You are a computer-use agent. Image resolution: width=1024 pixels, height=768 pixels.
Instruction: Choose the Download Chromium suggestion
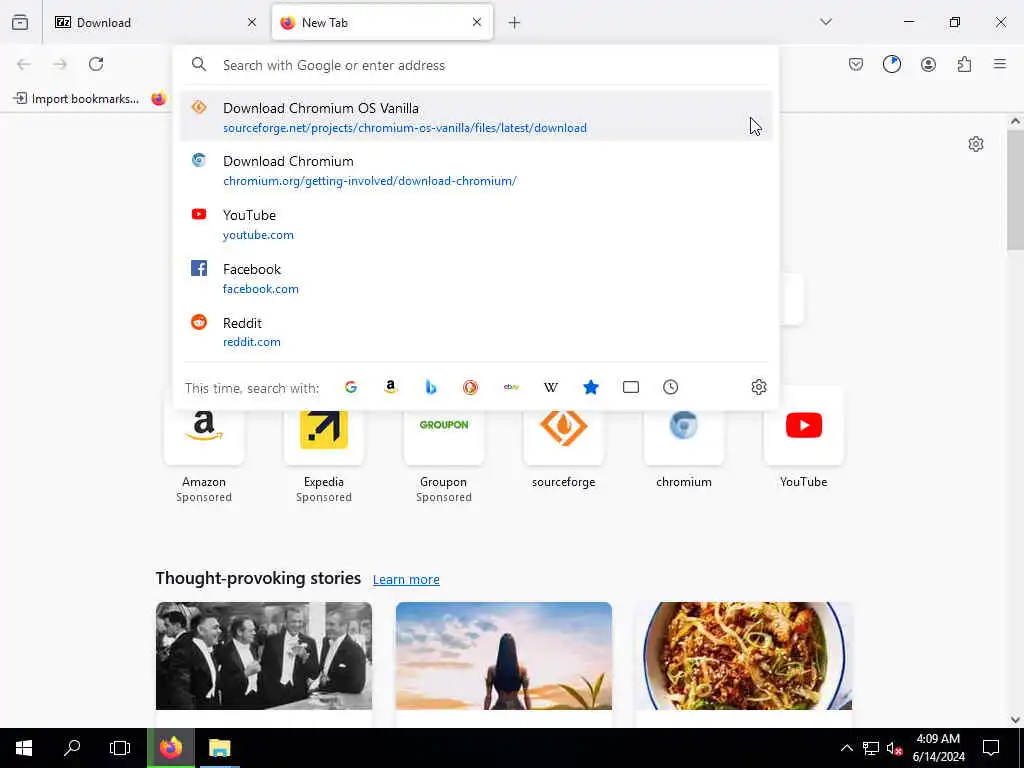(475, 170)
